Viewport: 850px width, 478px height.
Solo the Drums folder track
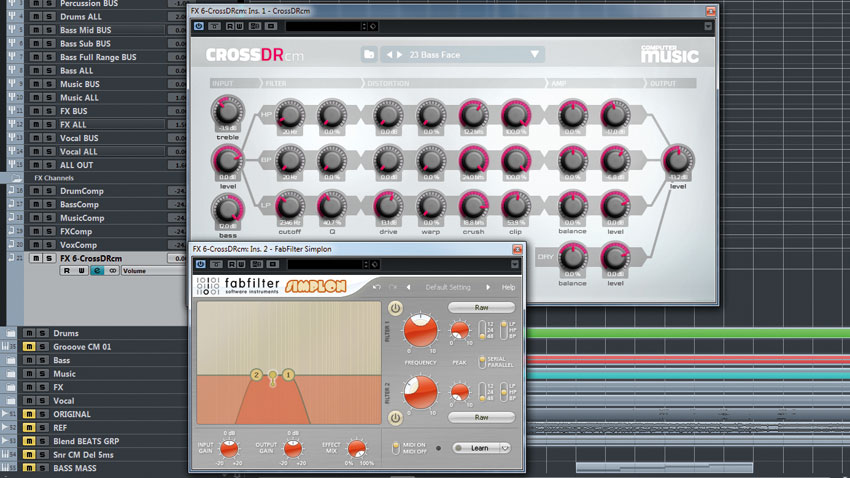pos(42,333)
